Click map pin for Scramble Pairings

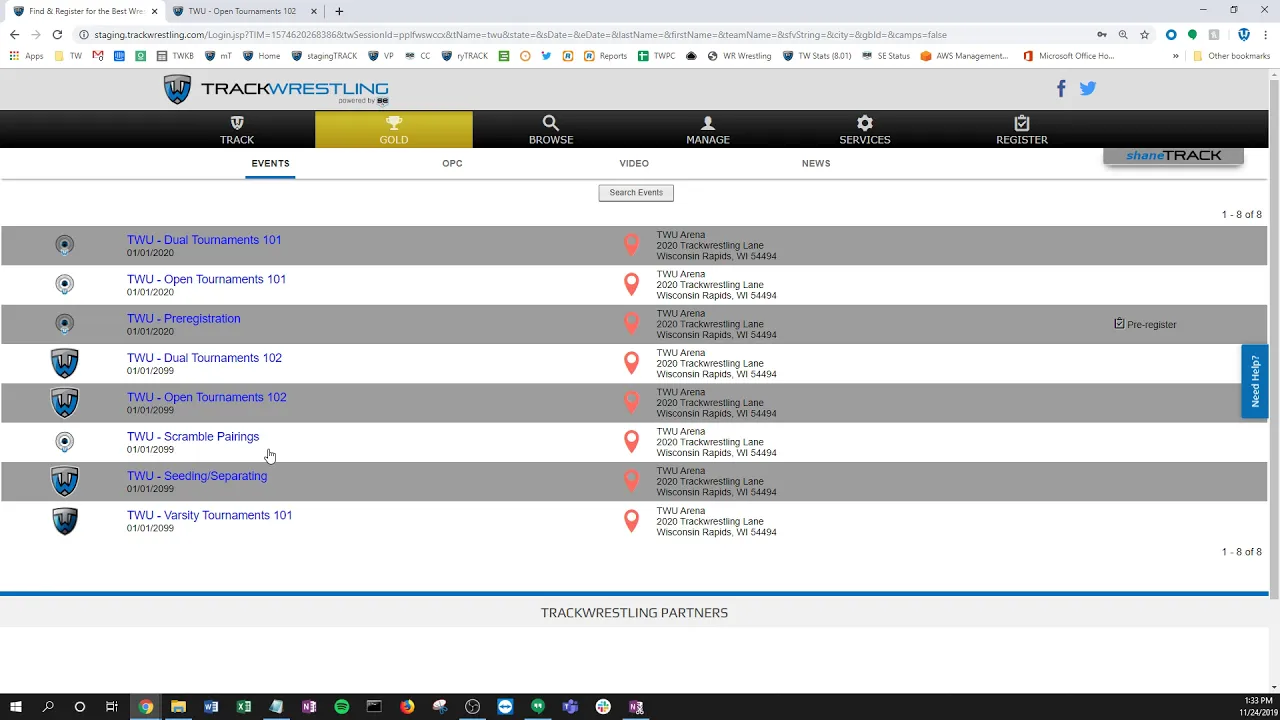click(631, 442)
